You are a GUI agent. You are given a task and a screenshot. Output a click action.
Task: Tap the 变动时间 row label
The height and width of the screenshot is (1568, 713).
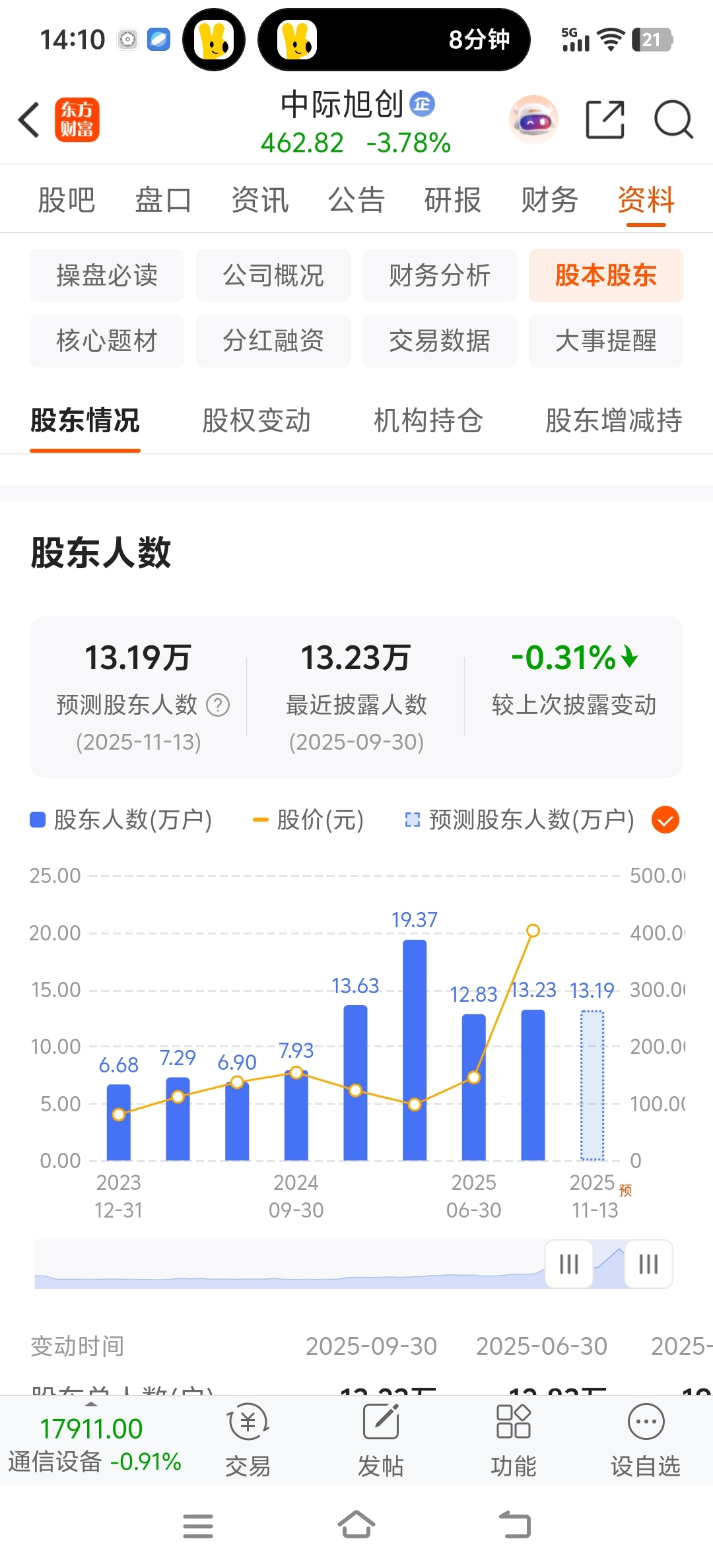coord(77,1346)
